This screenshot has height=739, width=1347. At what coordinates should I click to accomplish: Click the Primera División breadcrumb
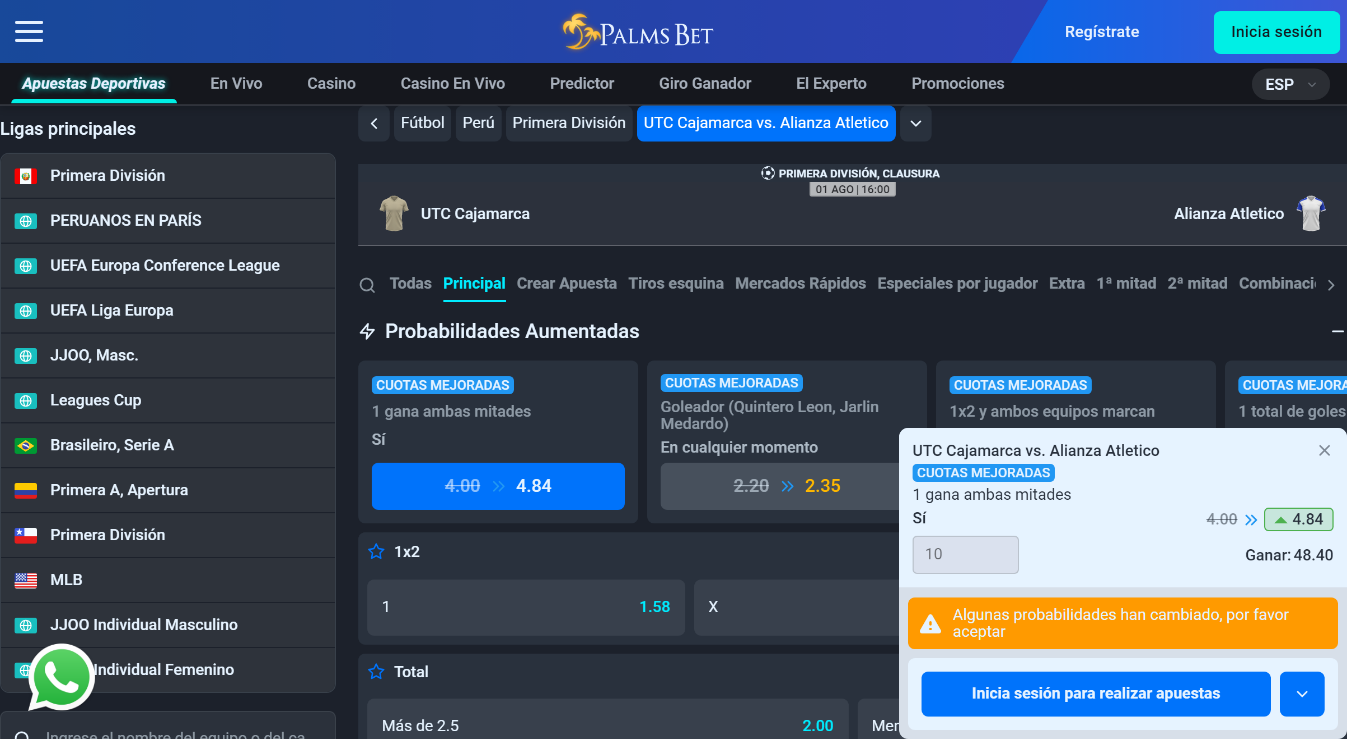(x=569, y=124)
